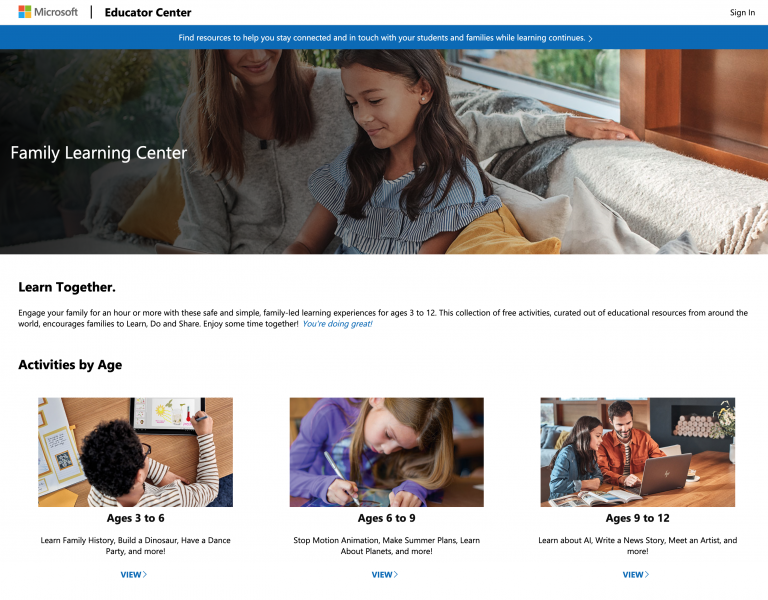The image size is (768, 600).
Task: Click the VIEW chevron under Ages 9 to 12
Action: coord(647,575)
